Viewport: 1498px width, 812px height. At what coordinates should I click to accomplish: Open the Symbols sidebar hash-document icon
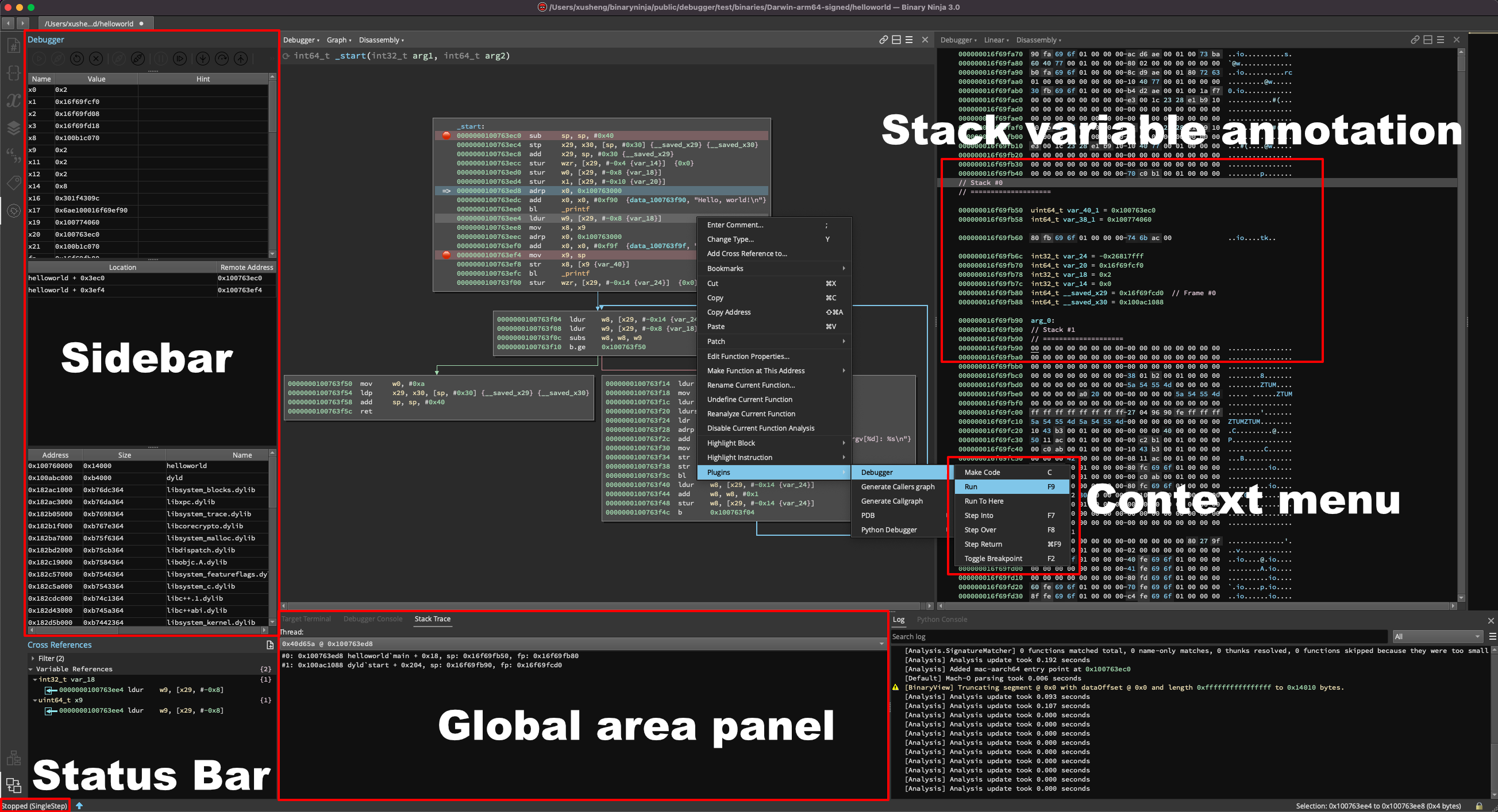coord(13,45)
